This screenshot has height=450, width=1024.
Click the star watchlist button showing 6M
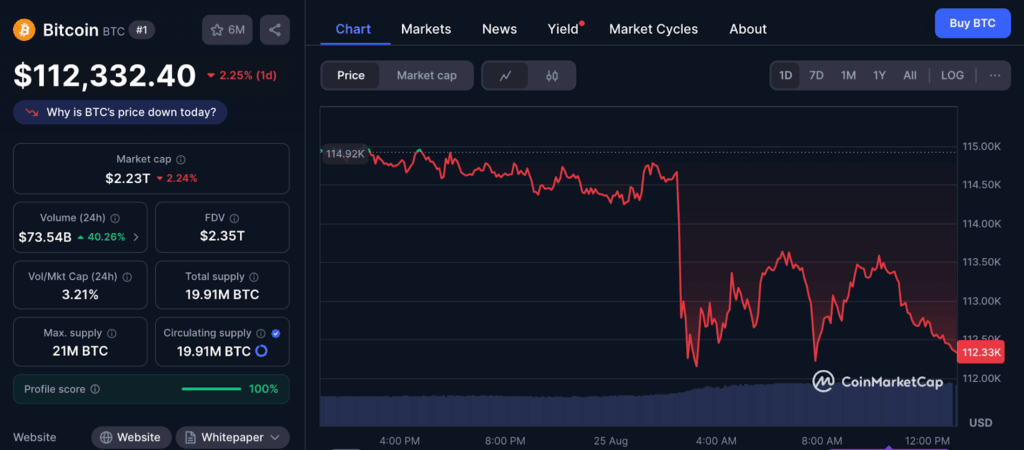click(227, 30)
